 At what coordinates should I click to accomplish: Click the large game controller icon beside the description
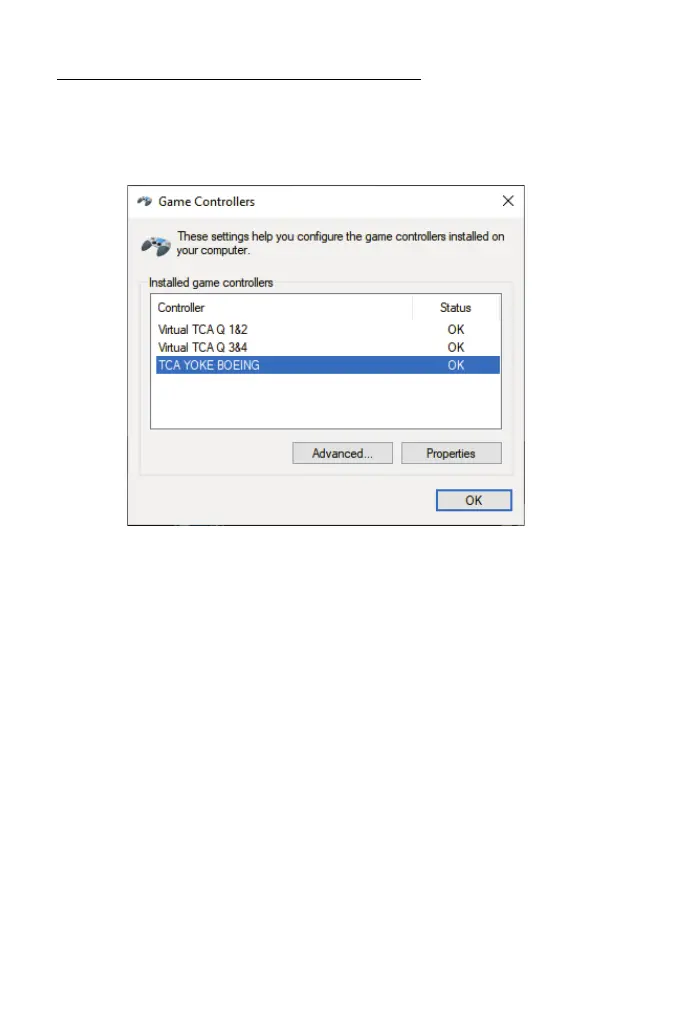point(156,246)
